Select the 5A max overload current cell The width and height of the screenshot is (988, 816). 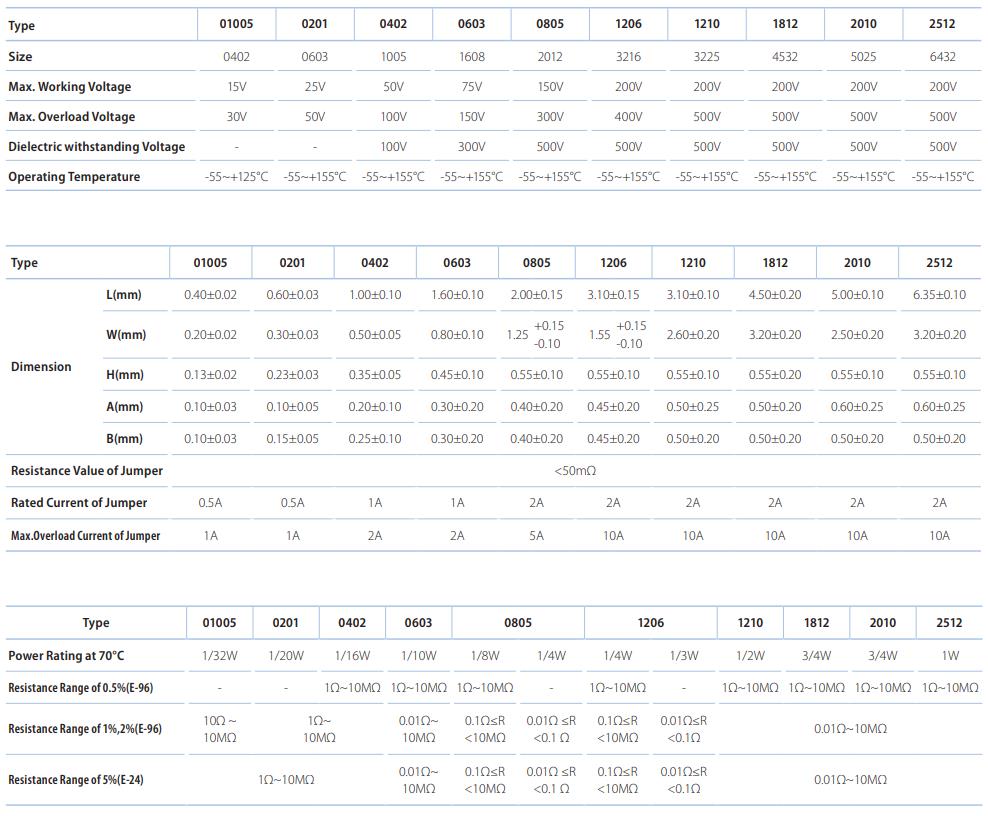tap(536, 536)
